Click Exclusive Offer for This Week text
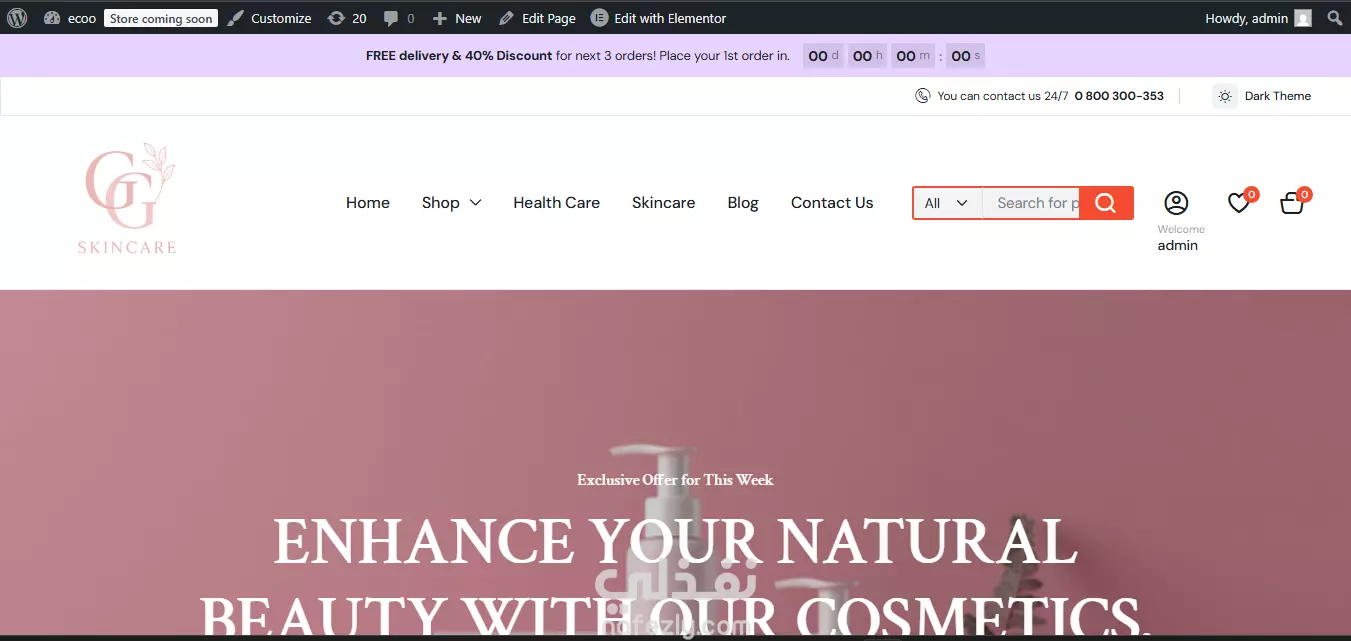Screen dimensions: 1351x641 coord(675,480)
